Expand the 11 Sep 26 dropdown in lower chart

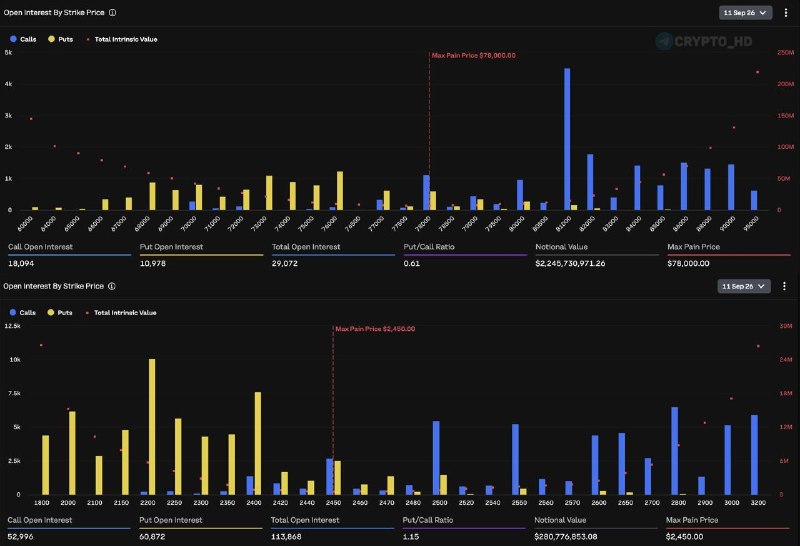point(743,286)
